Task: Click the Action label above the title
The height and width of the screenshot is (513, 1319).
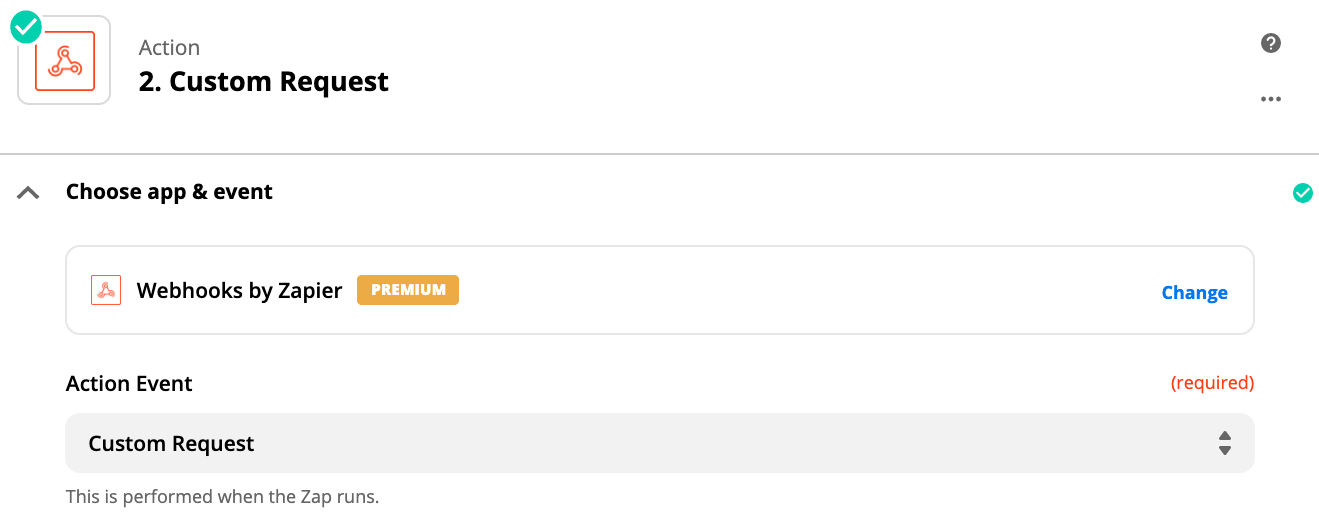Action: [169, 48]
